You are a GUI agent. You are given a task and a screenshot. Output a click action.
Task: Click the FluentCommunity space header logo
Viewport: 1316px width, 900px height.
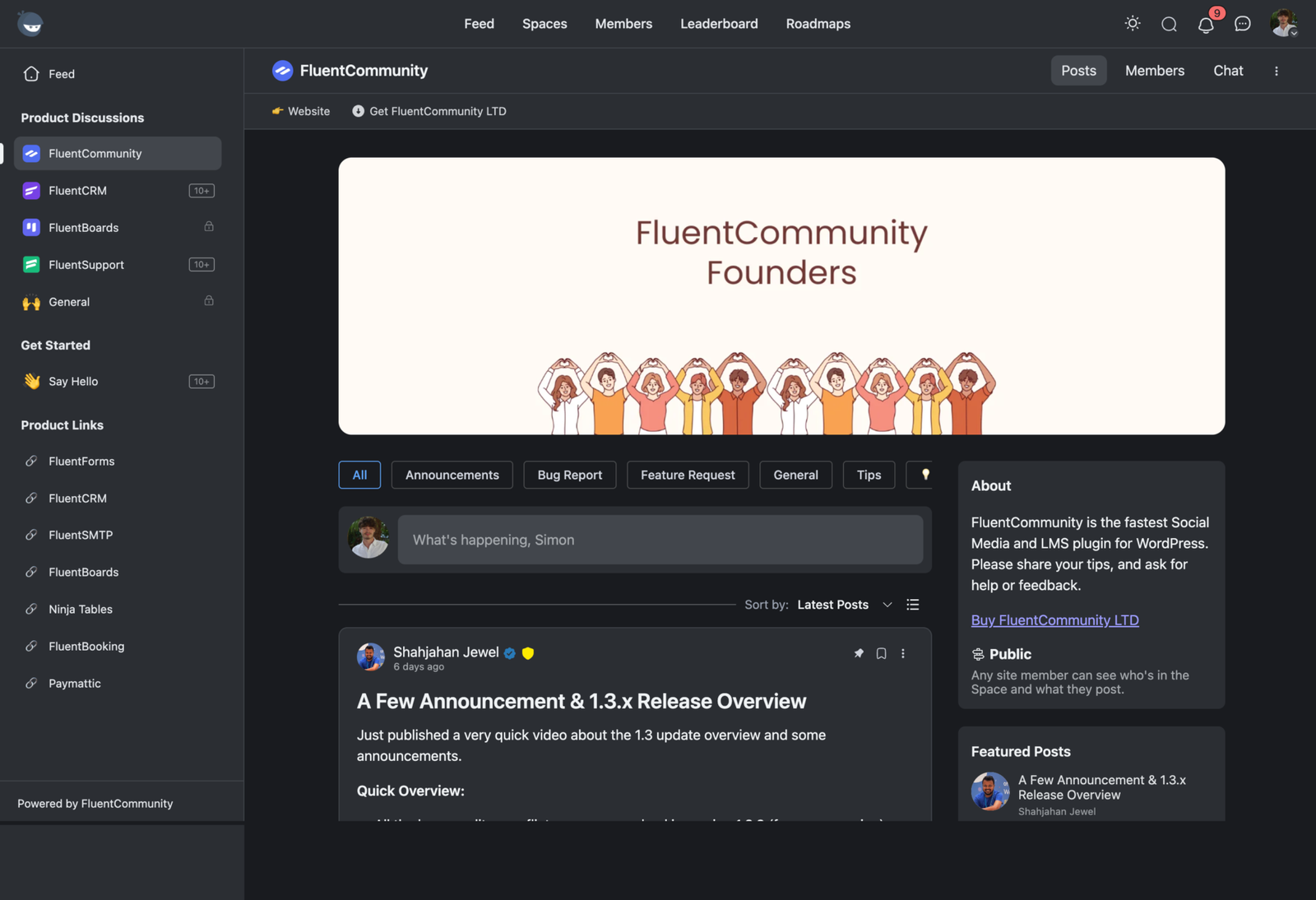coord(282,71)
